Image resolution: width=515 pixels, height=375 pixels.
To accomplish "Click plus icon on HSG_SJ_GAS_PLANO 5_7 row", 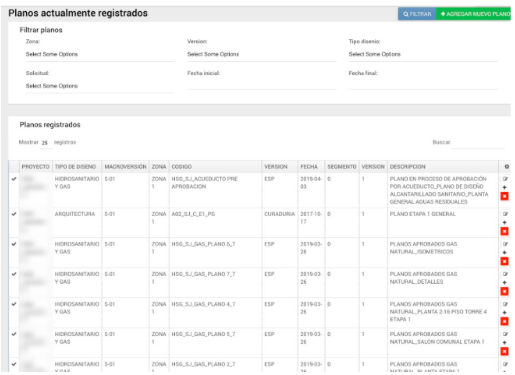I will point(505,342).
